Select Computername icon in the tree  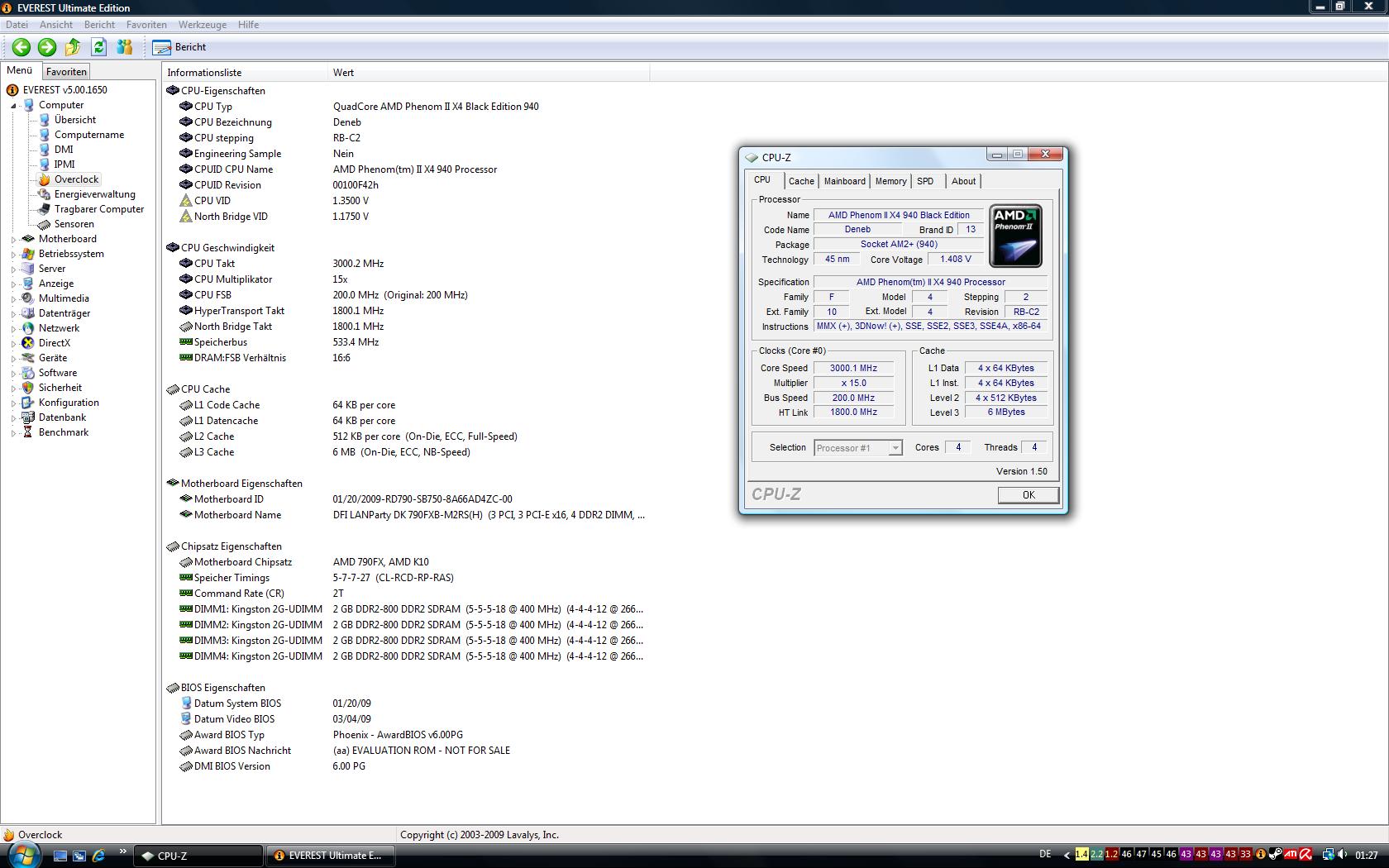coord(45,135)
